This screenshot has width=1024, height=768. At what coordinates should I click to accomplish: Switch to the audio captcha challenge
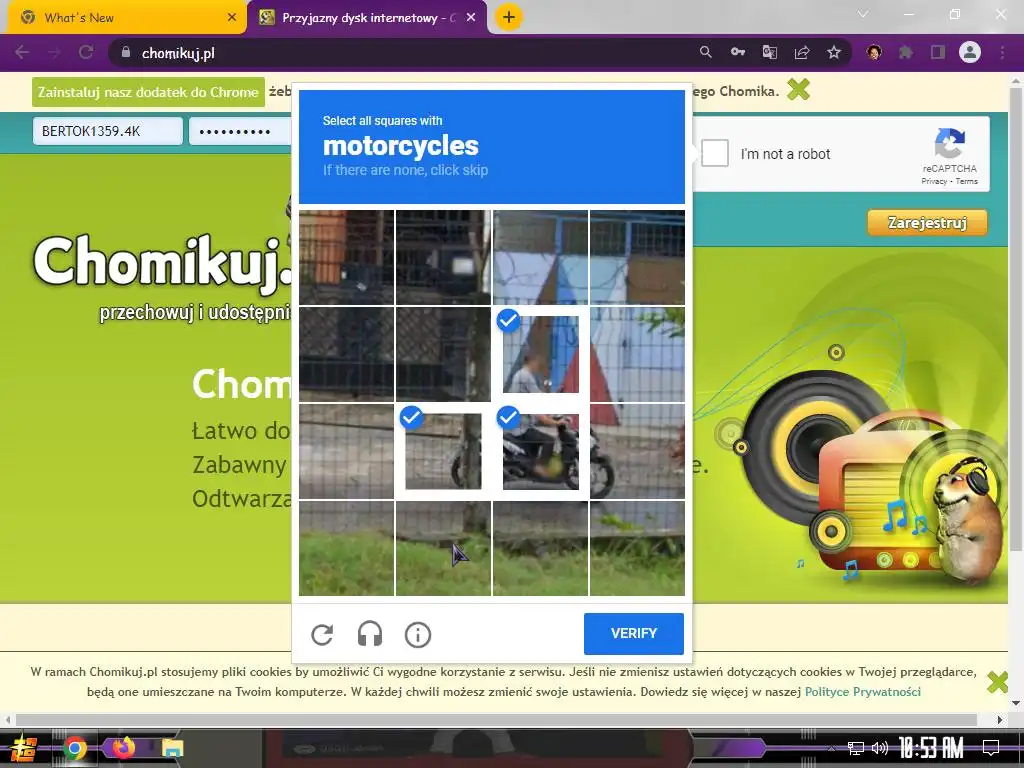point(370,634)
